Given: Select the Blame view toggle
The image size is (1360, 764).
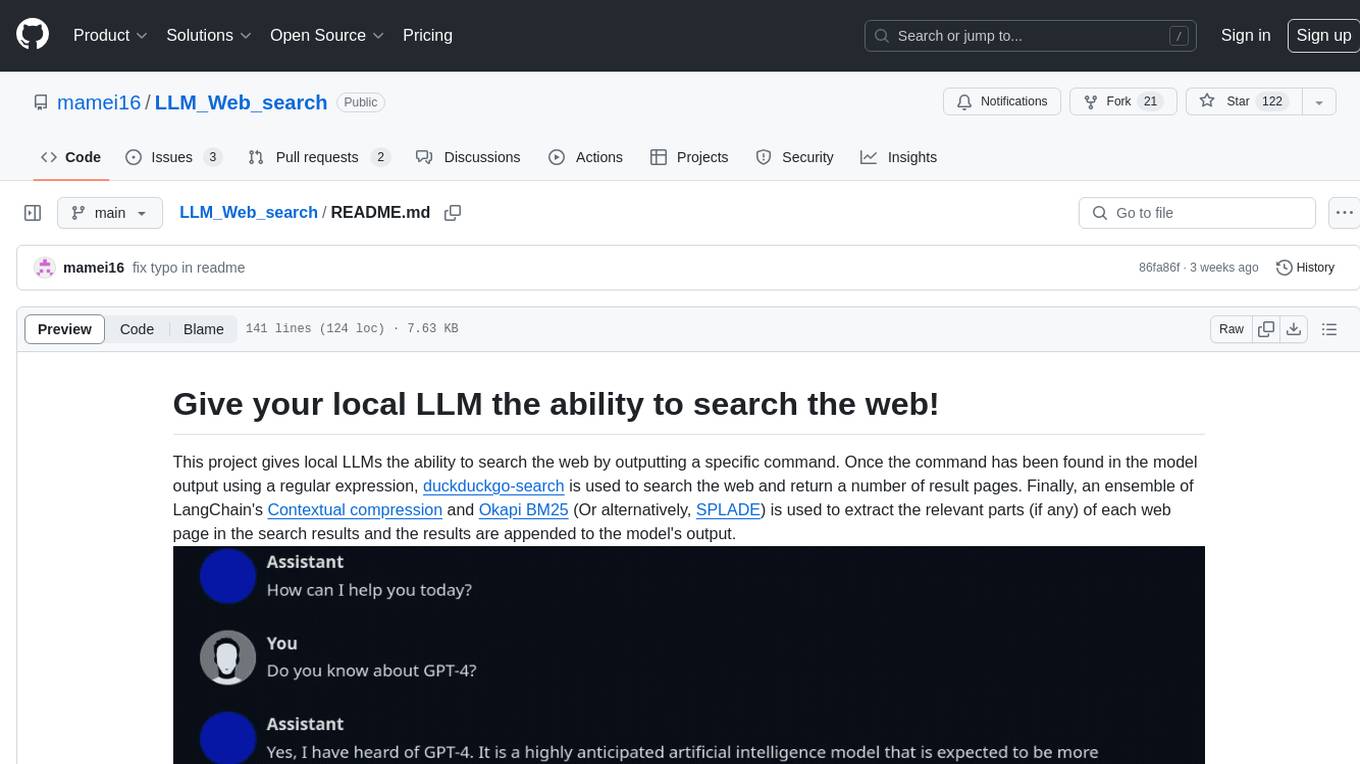Looking at the screenshot, I should pyautogui.click(x=203, y=329).
